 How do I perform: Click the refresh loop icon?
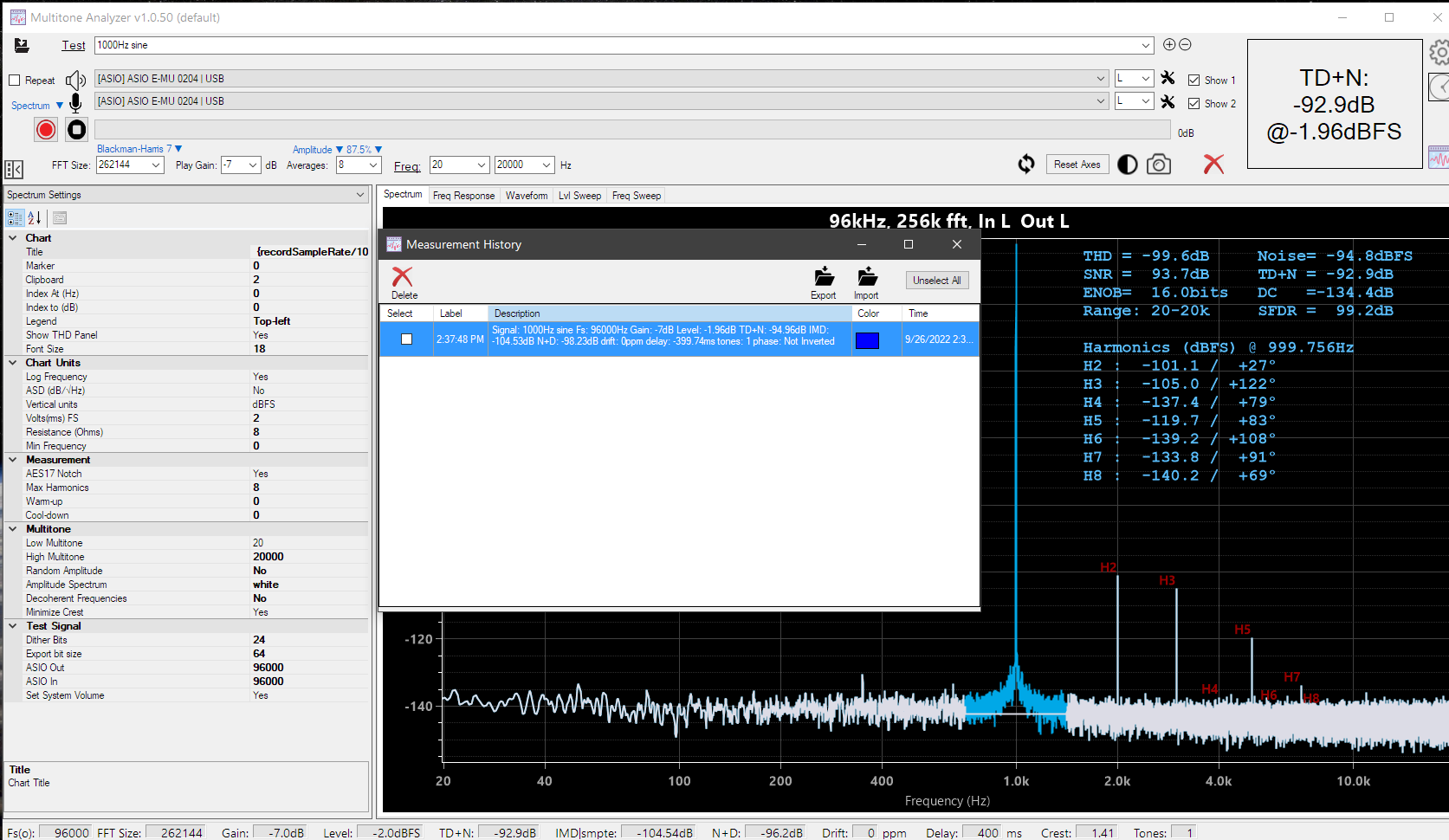click(x=1026, y=165)
